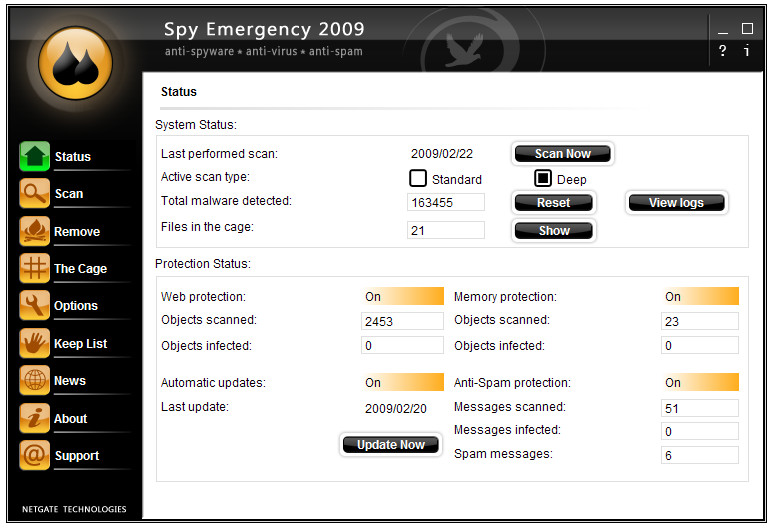Open the Support section label
This screenshot has height=528, width=771.
tap(77, 456)
